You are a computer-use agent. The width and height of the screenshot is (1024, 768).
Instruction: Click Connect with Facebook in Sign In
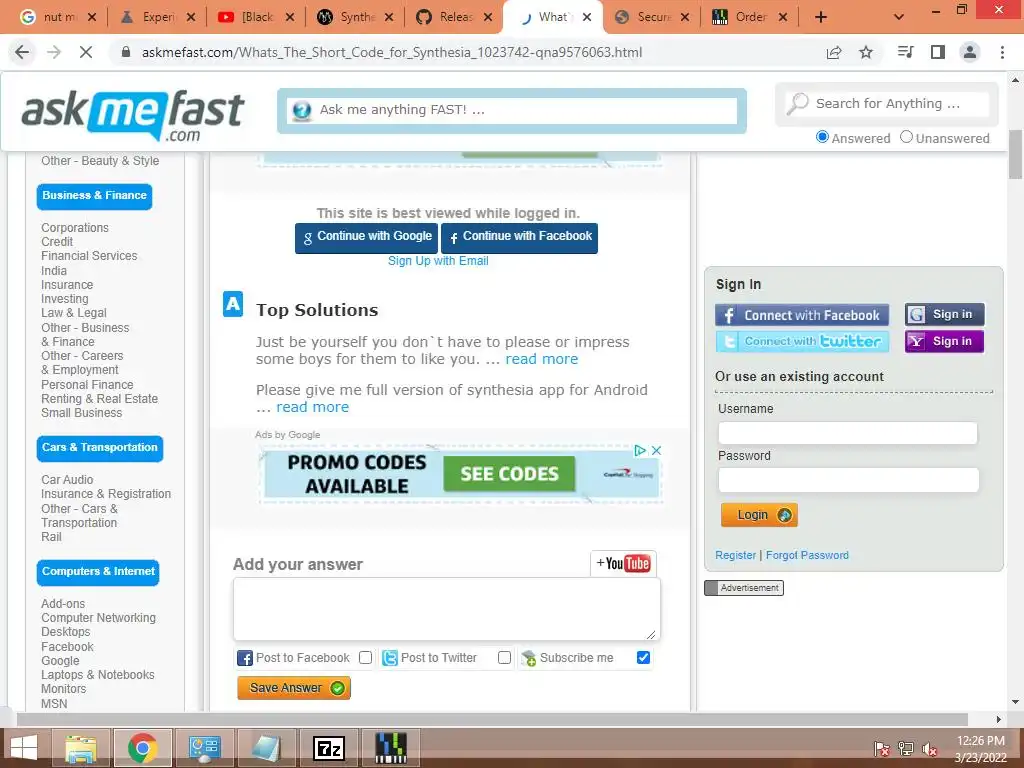802,315
